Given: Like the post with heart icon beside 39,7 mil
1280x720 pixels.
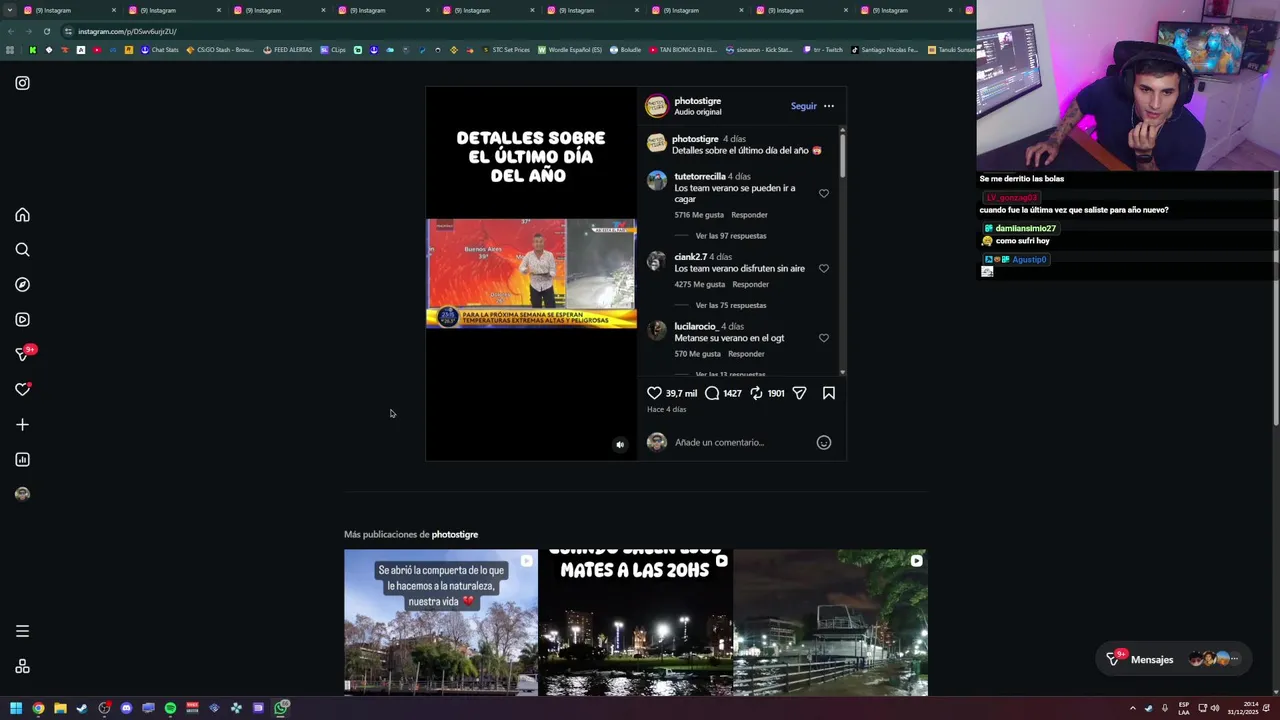Looking at the screenshot, I should click(654, 393).
